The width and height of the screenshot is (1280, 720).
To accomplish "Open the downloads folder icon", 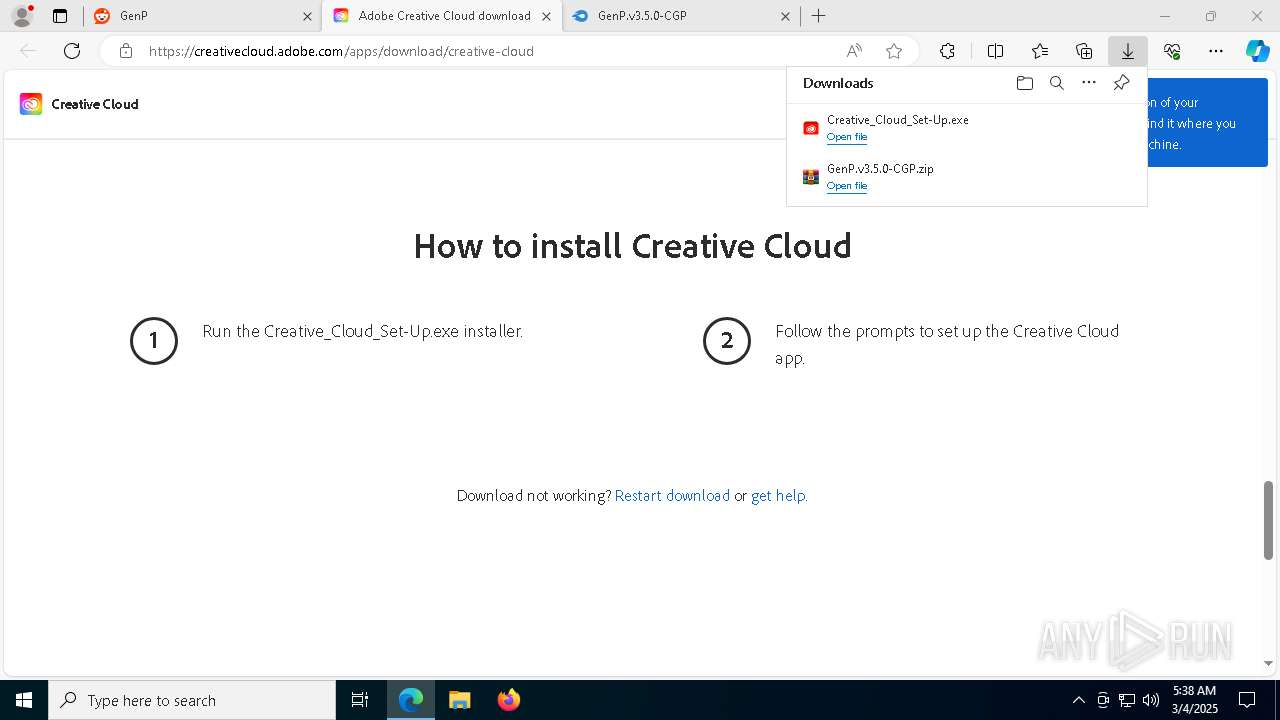I will point(1024,83).
